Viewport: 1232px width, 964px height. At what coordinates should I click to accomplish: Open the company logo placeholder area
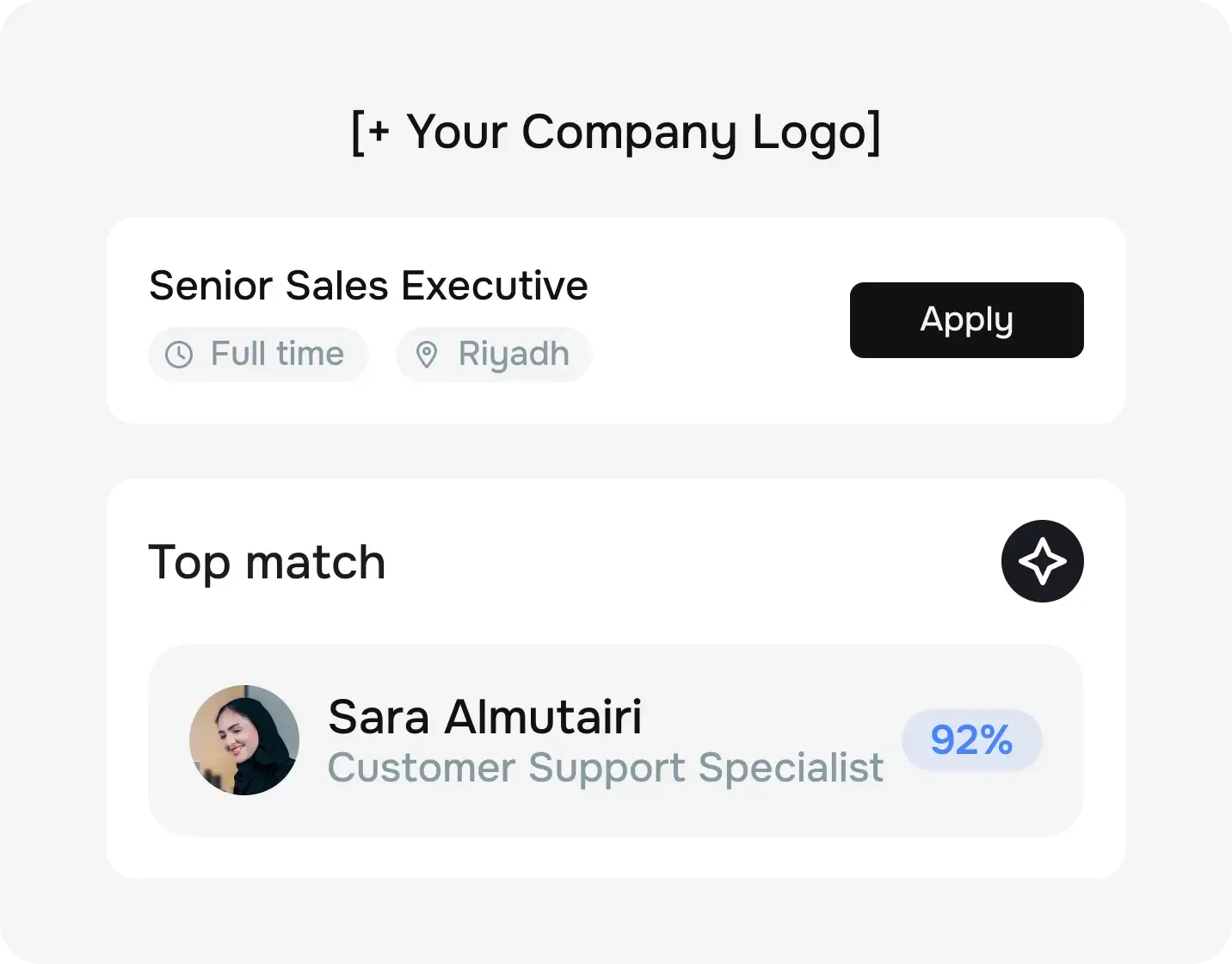(616, 132)
